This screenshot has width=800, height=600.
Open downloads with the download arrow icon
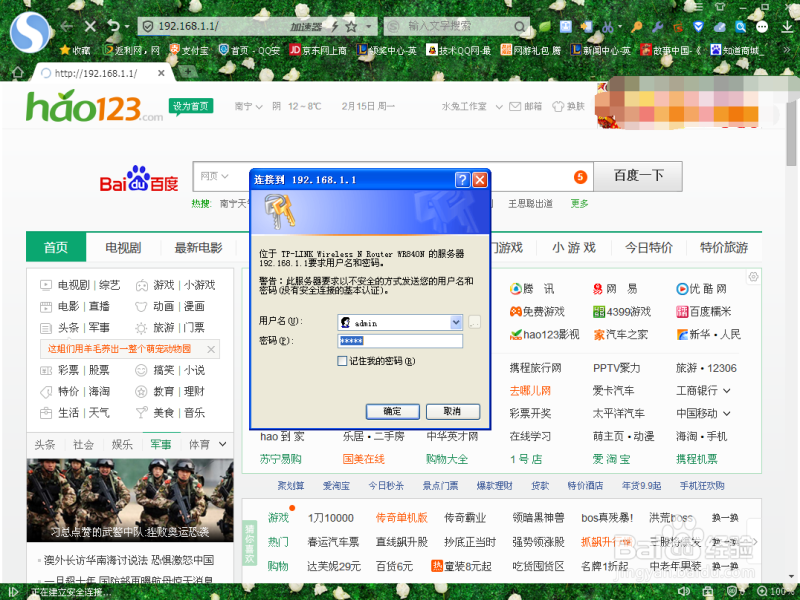click(x=787, y=27)
